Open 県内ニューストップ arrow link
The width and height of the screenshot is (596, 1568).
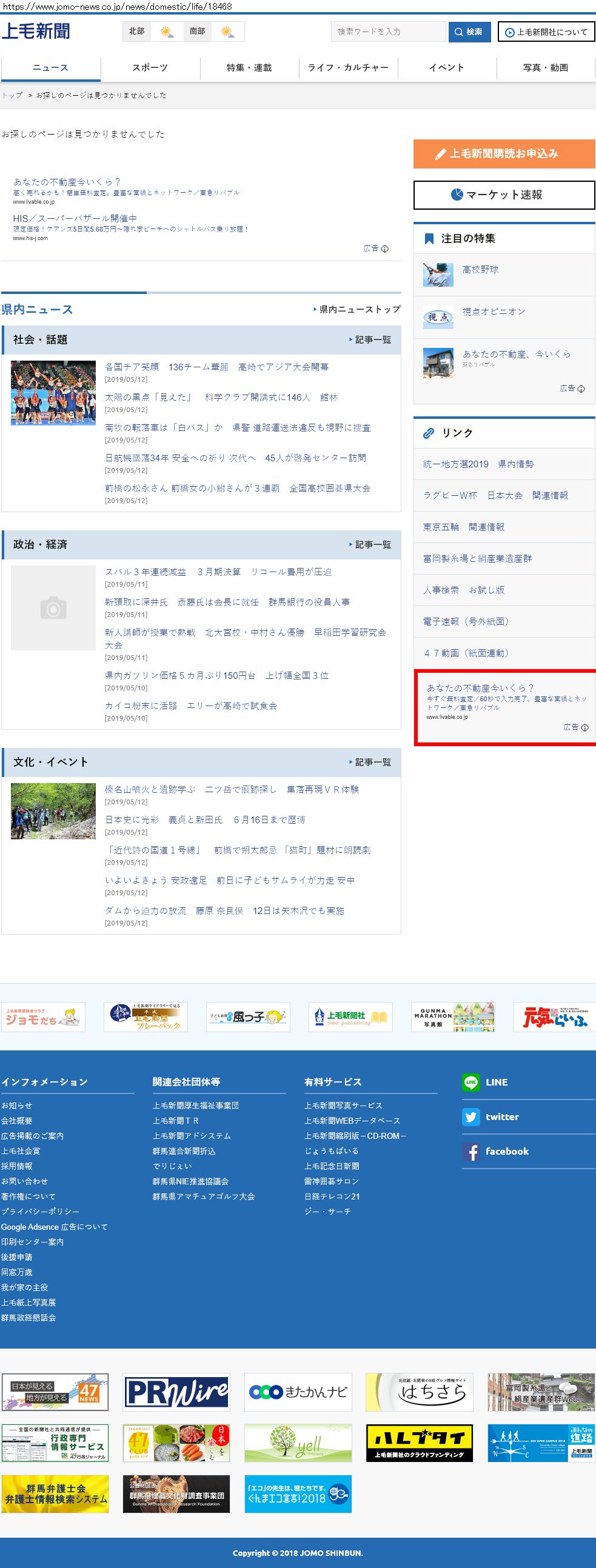[x=357, y=309]
